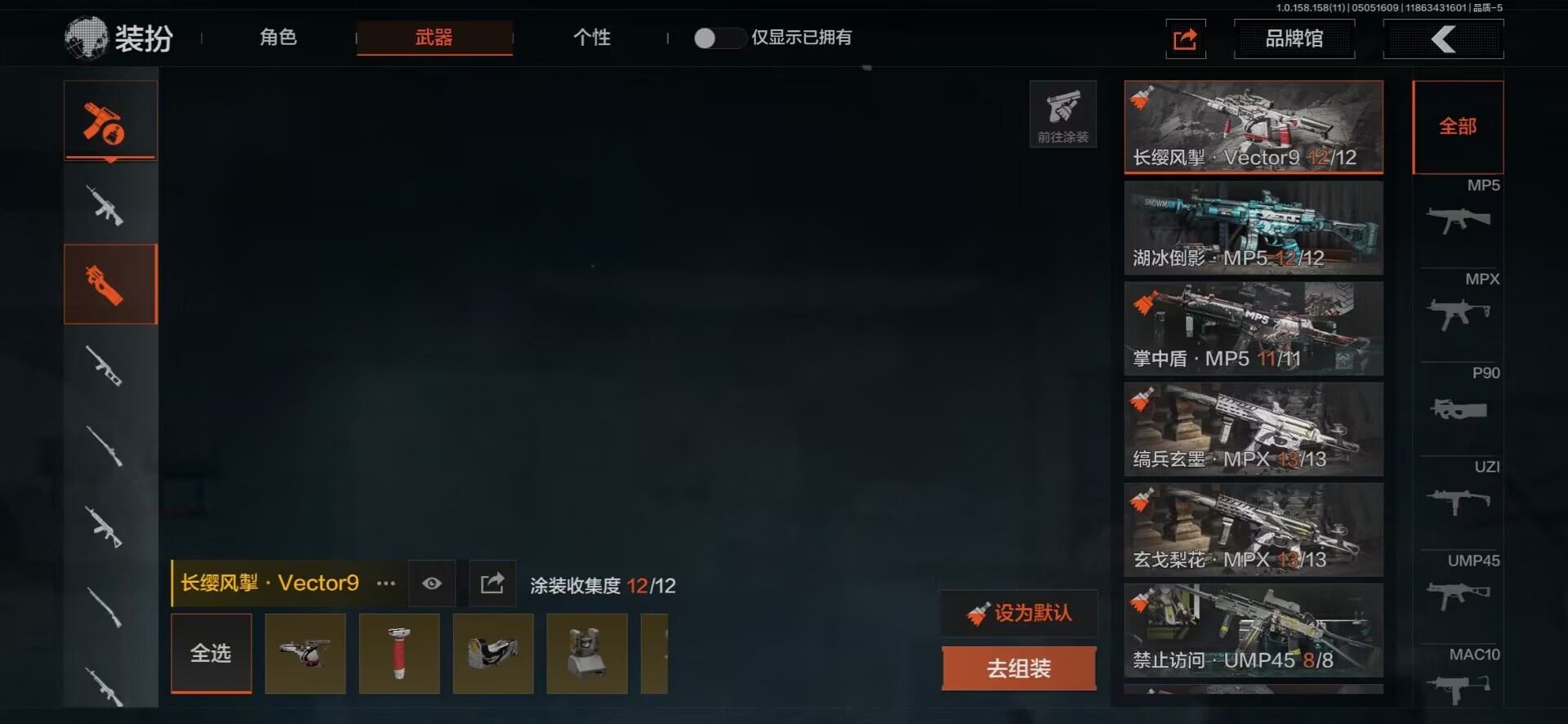
Task: Go back using the arrow icon
Action: [1443, 38]
